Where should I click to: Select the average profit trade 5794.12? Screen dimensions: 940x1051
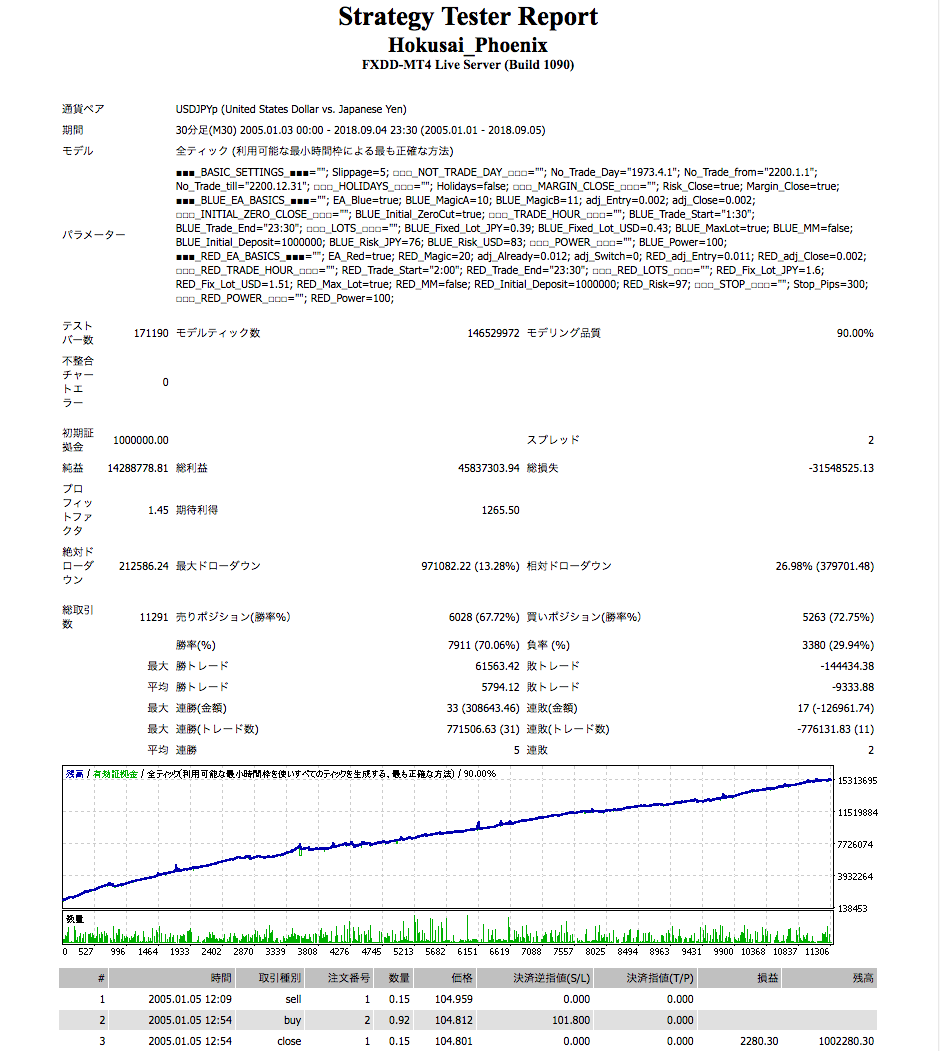click(x=500, y=687)
